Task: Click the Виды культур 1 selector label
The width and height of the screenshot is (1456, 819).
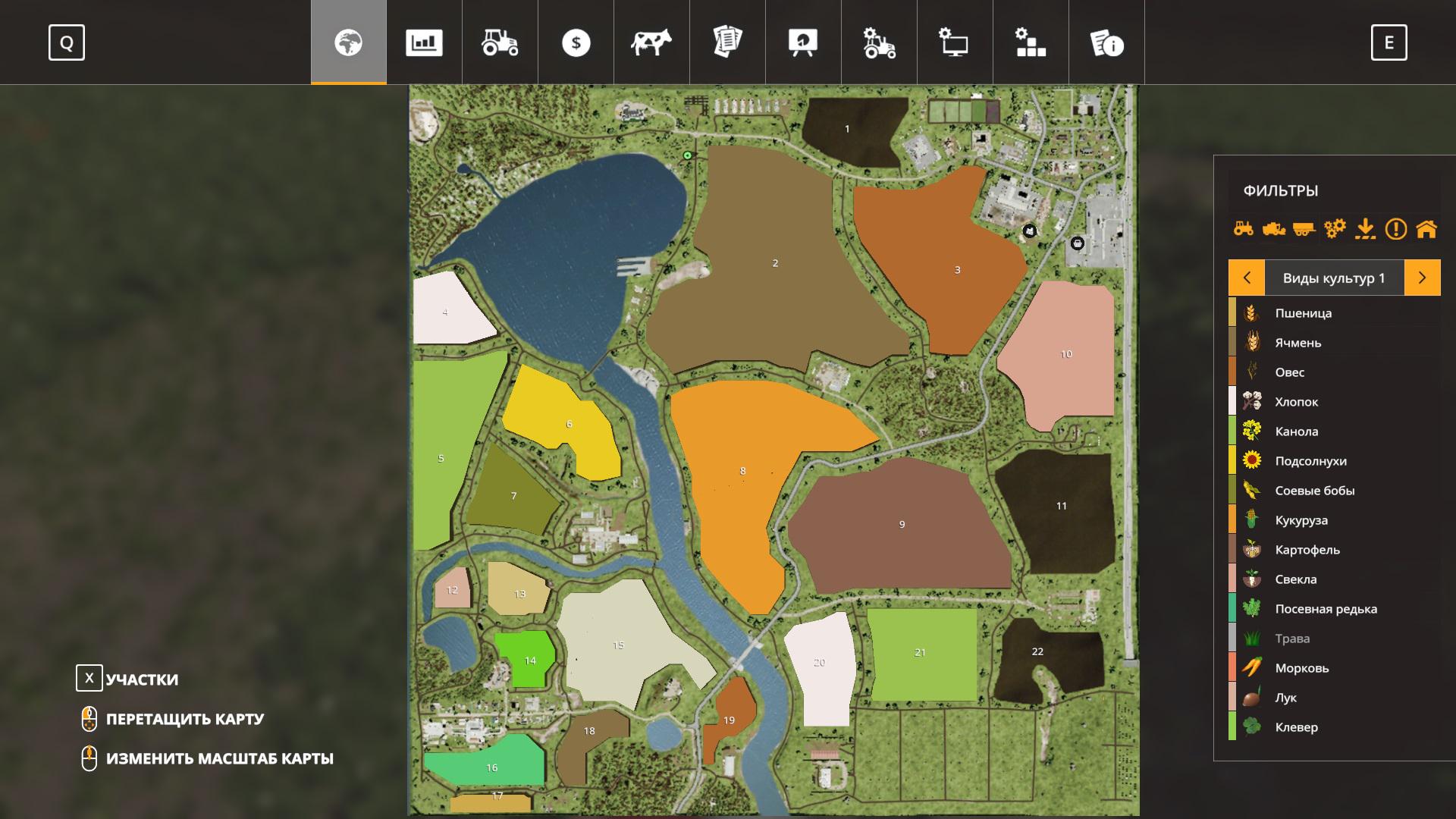Action: pos(1334,278)
